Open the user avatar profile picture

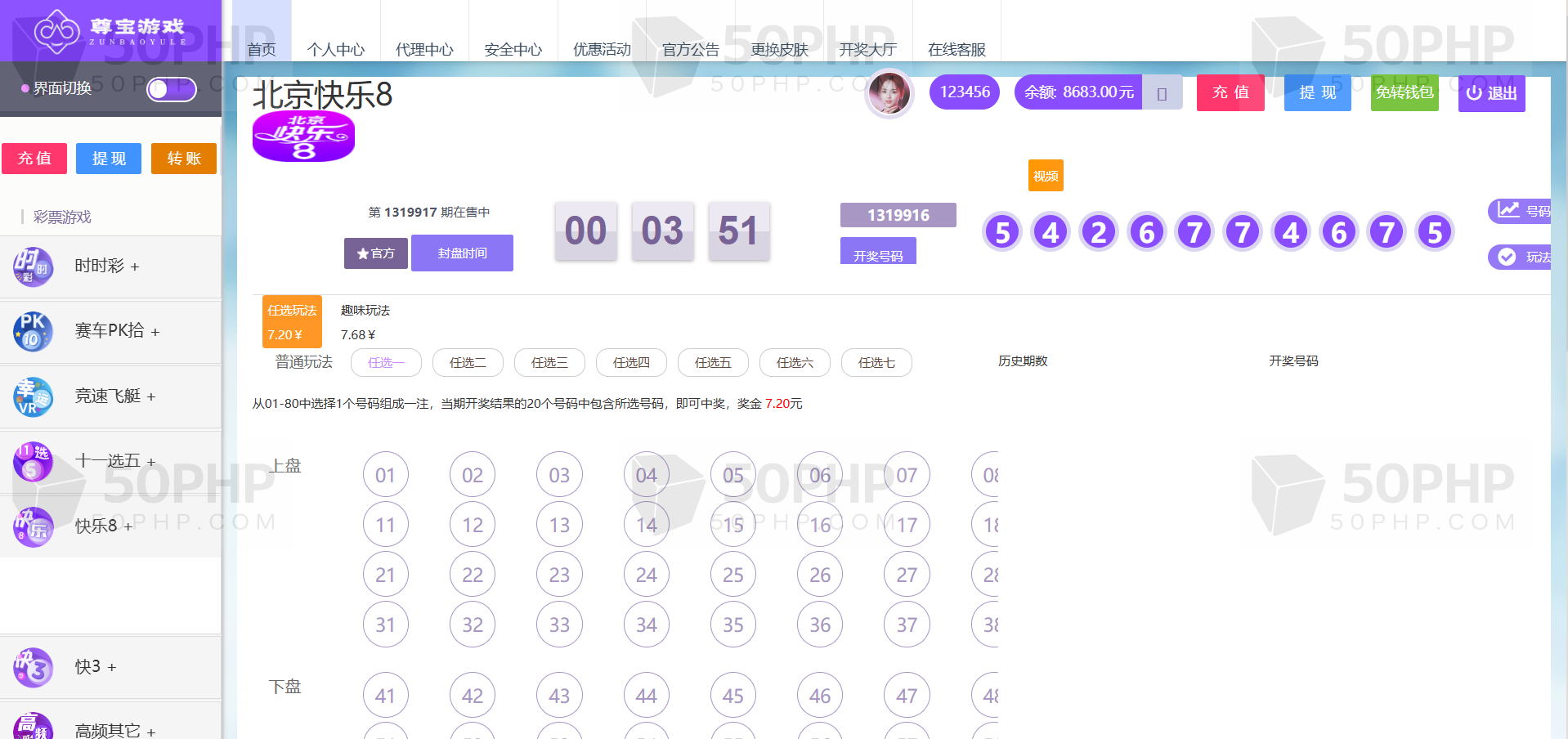pyautogui.click(x=889, y=93)
